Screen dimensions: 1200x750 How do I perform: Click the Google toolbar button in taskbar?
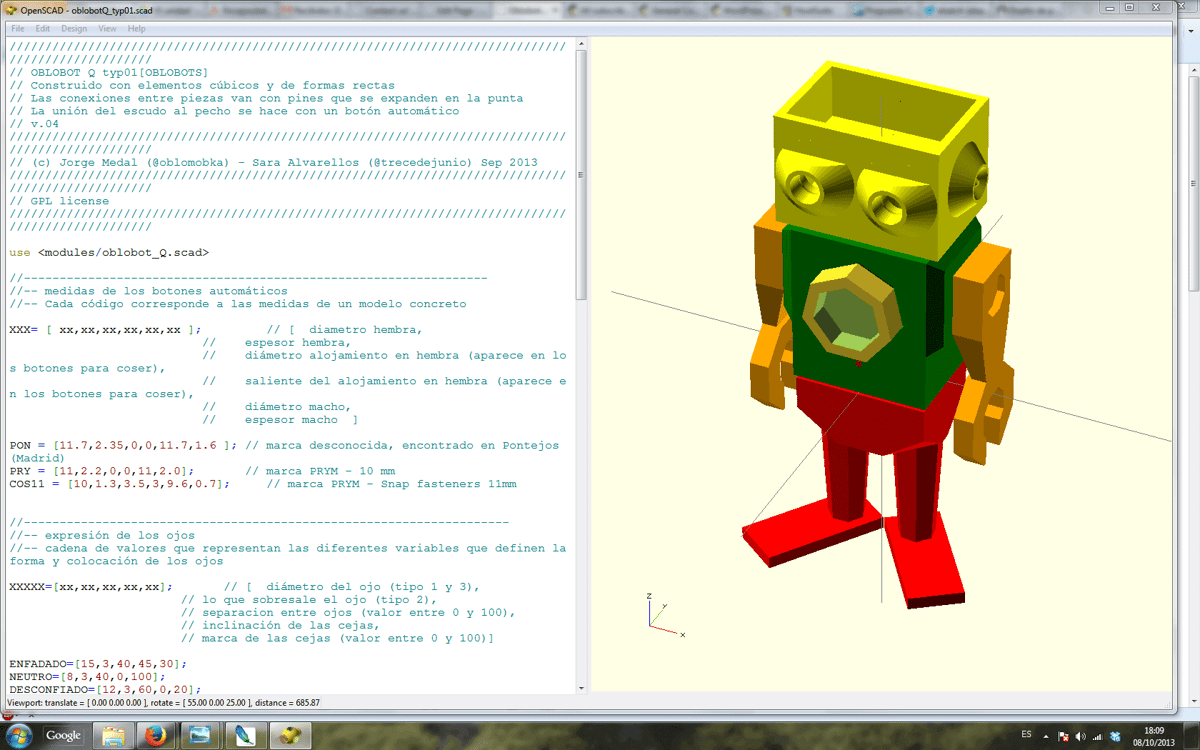click(x=63, y=735)
